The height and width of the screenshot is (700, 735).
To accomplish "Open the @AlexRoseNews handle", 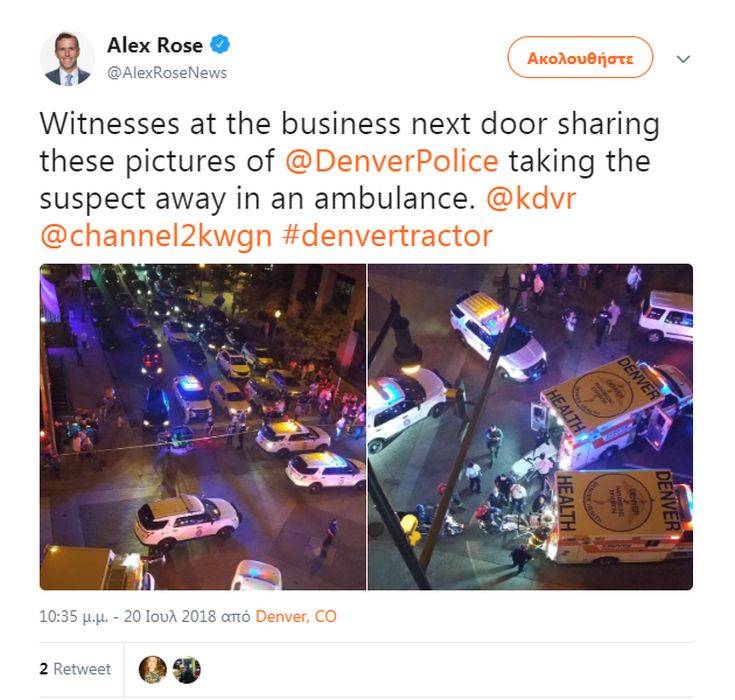I will coord(167,73).
